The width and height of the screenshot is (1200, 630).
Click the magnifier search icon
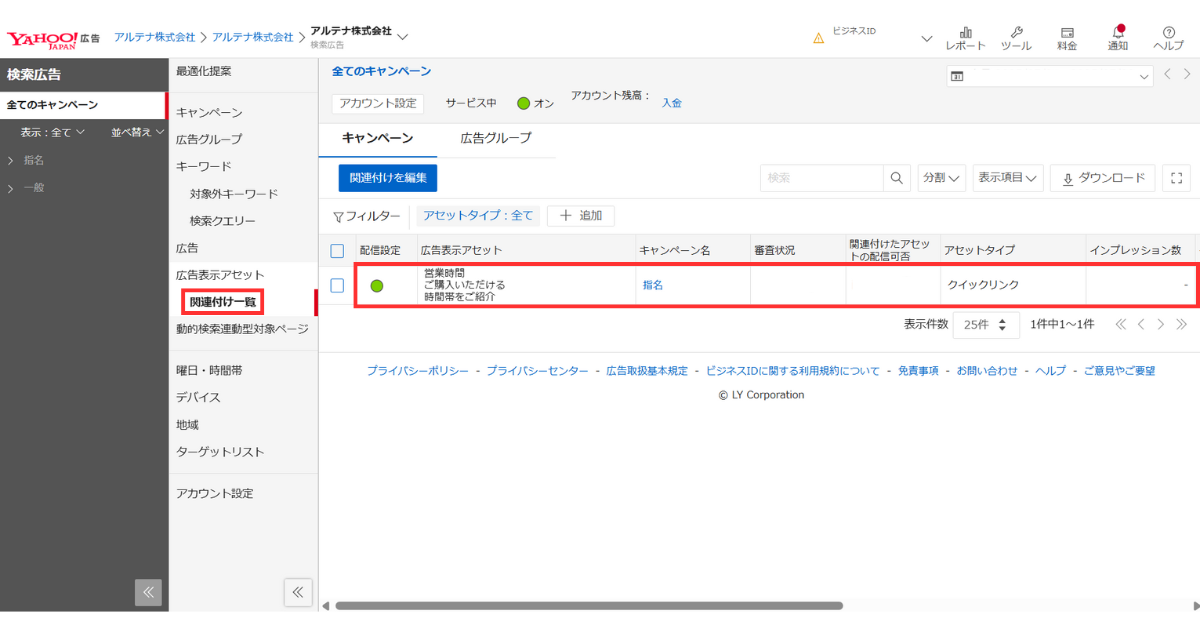[897, 178]
